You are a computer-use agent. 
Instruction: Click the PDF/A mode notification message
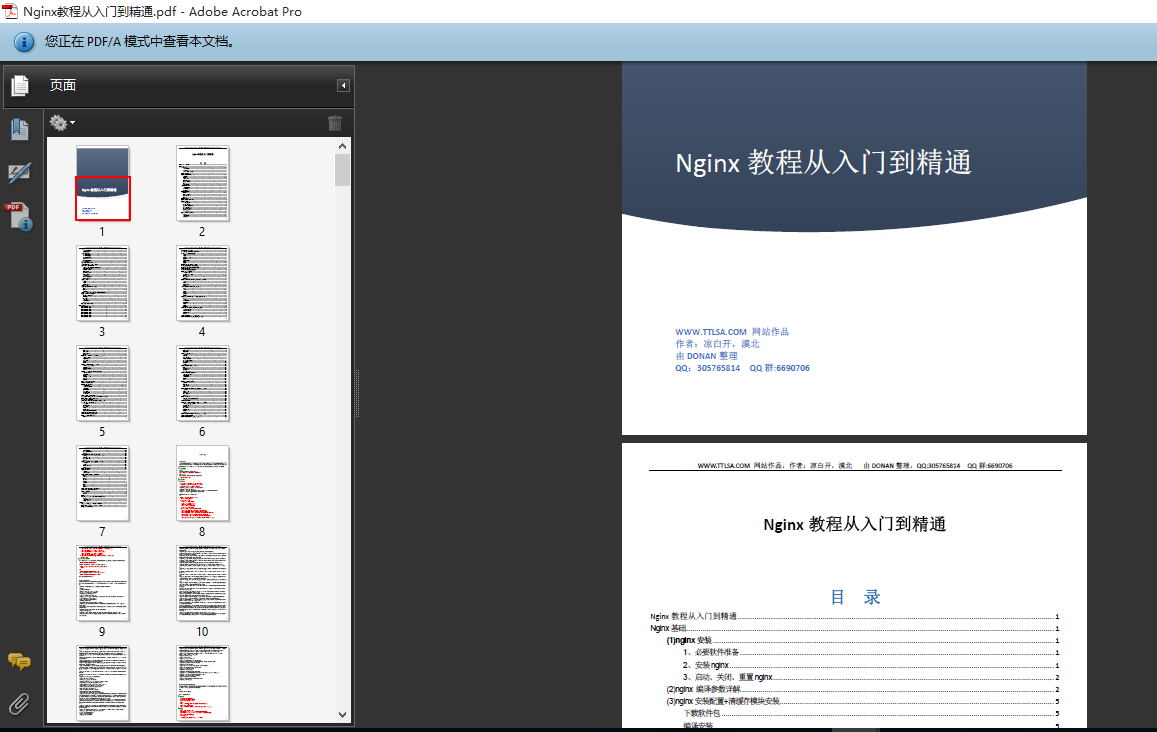[139, 42]
